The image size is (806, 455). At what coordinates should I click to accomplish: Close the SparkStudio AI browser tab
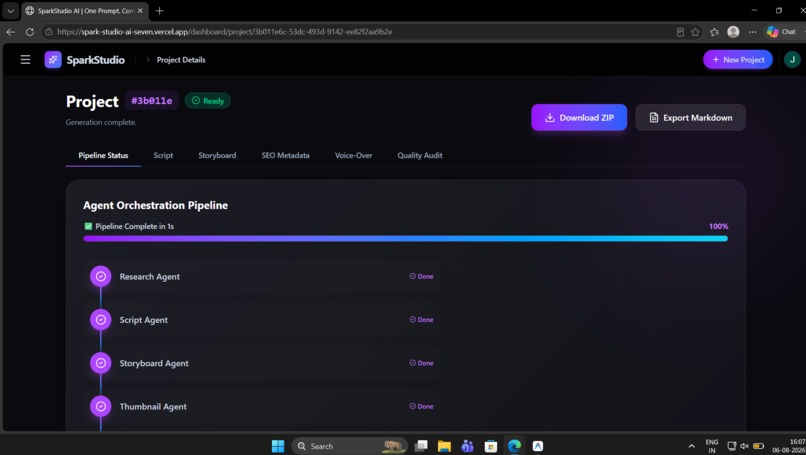click(x=140, y=10)
